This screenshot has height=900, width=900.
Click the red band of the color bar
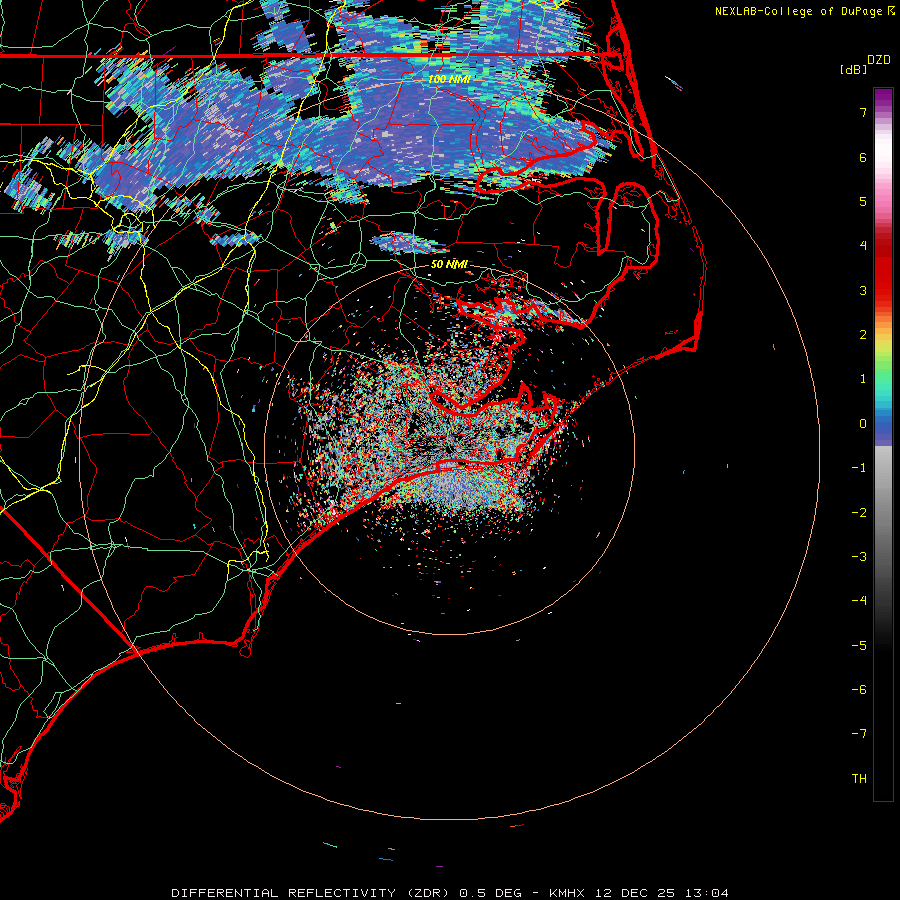pos(883,276)
